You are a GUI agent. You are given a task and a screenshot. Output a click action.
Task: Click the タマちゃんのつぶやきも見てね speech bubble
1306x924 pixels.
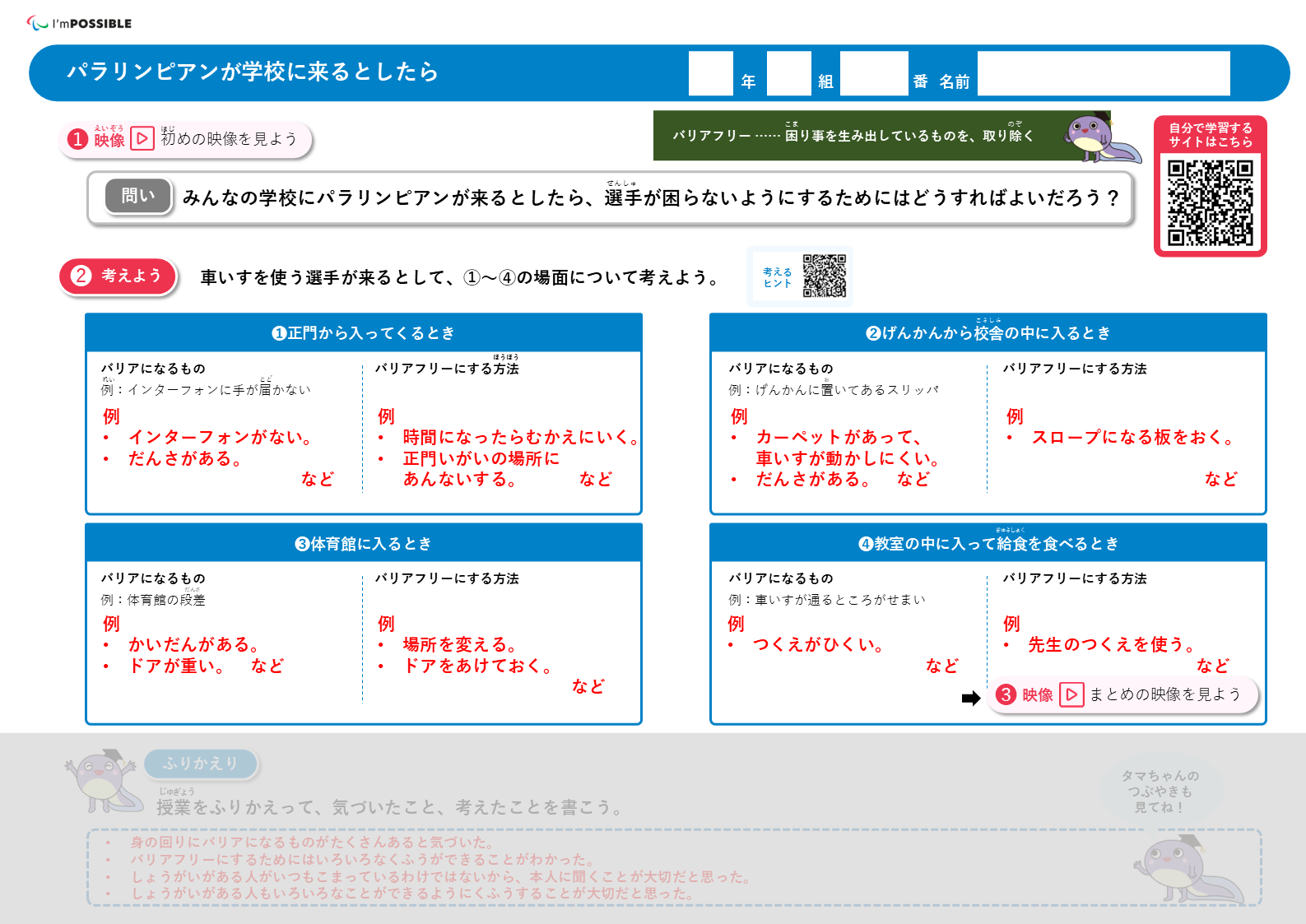point(1160,792)
